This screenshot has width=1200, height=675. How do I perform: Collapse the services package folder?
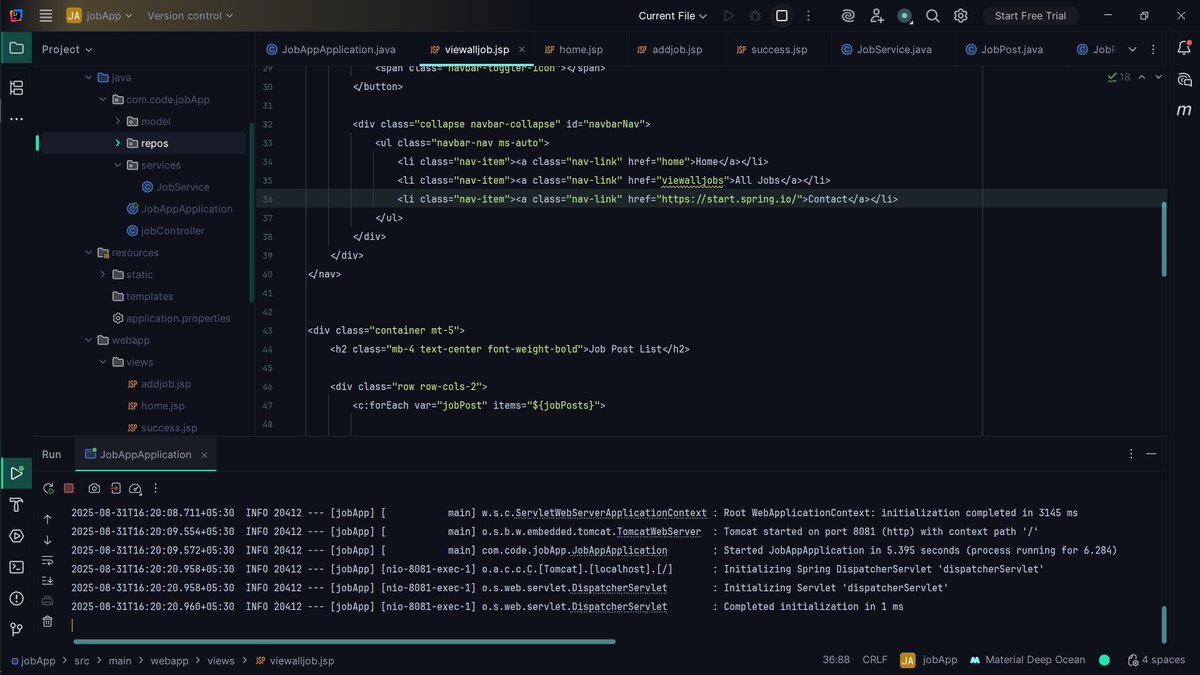pos(117,165)
